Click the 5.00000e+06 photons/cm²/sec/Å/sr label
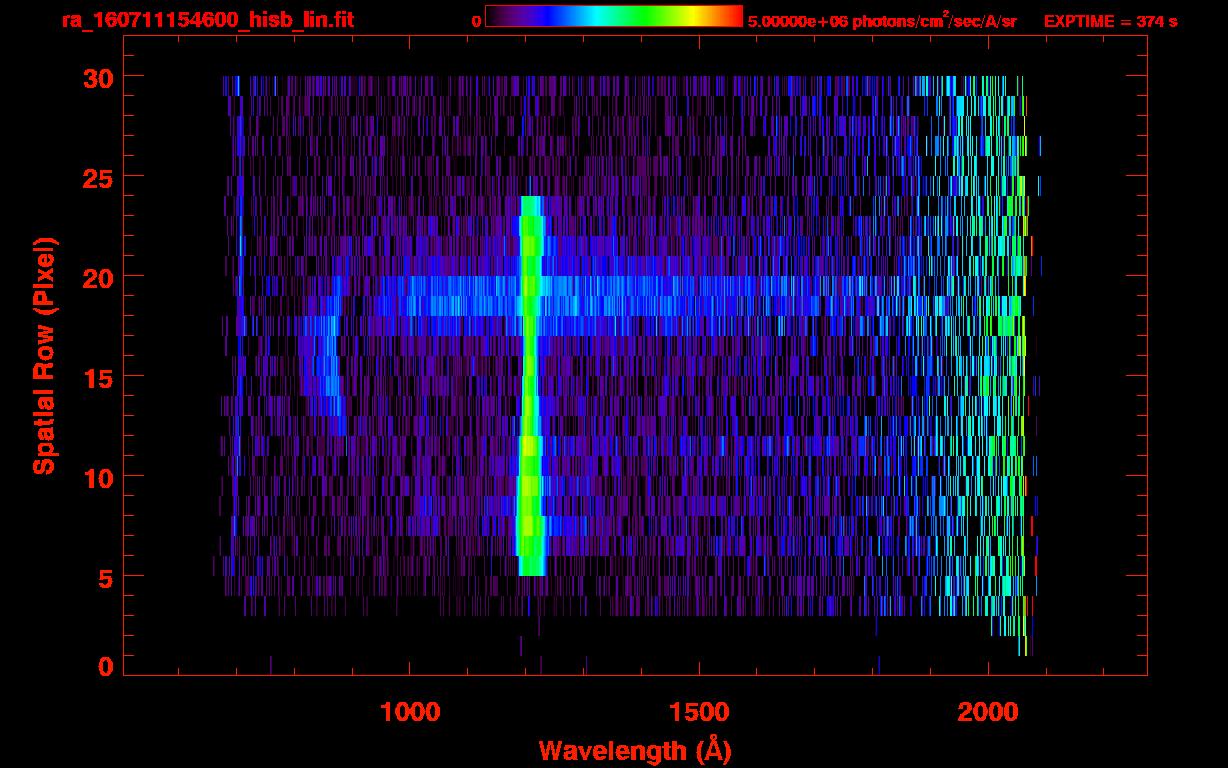Image resolution: width=1228 pixels, height=768 pixels. [x=882, y=20]
